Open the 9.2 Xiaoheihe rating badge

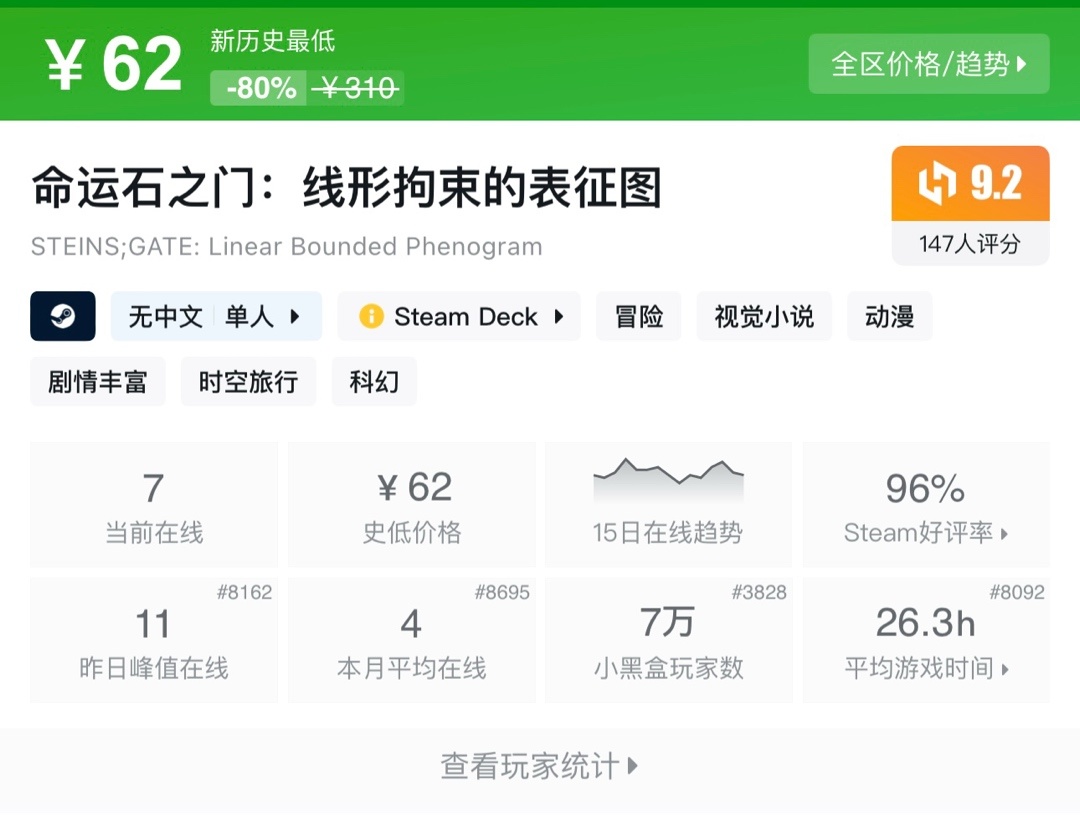coord(969,185)
